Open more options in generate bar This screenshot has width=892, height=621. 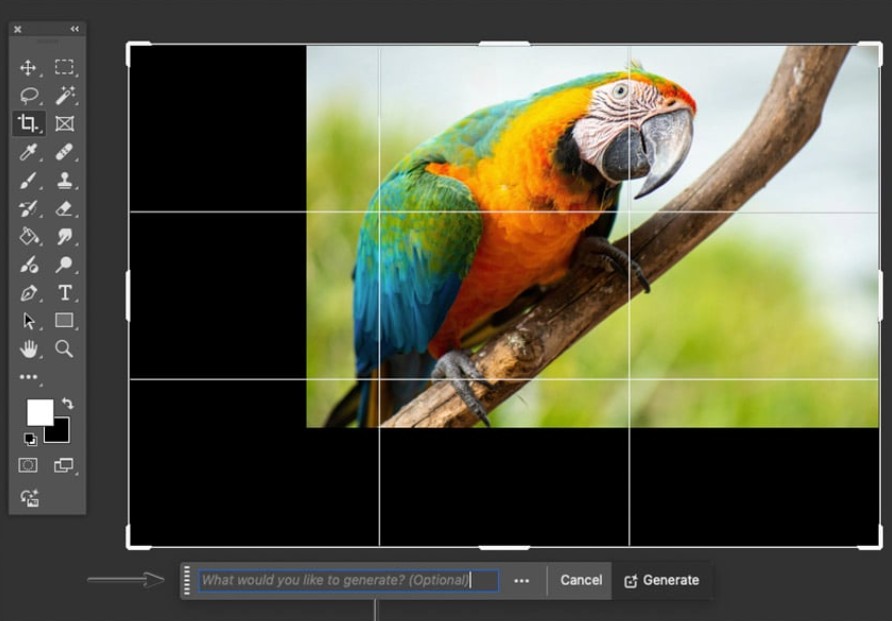click(x=521, y=581)
